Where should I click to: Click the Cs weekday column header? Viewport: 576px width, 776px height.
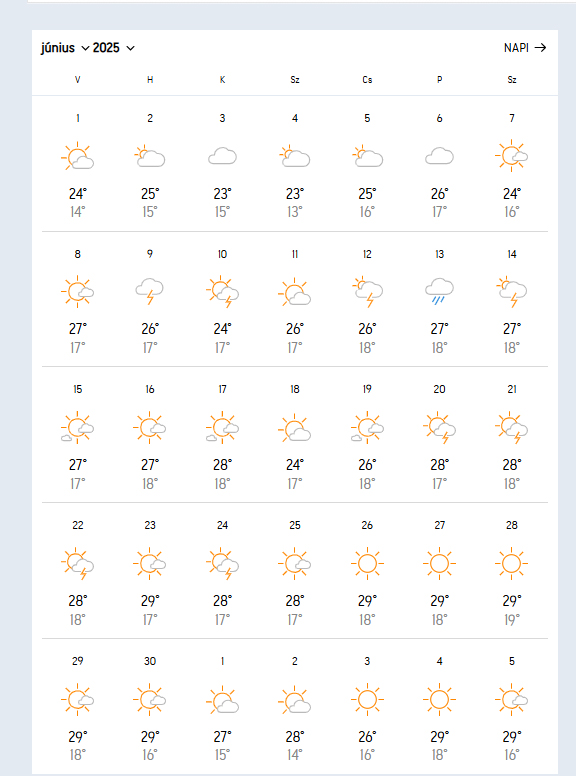point(367,80)
